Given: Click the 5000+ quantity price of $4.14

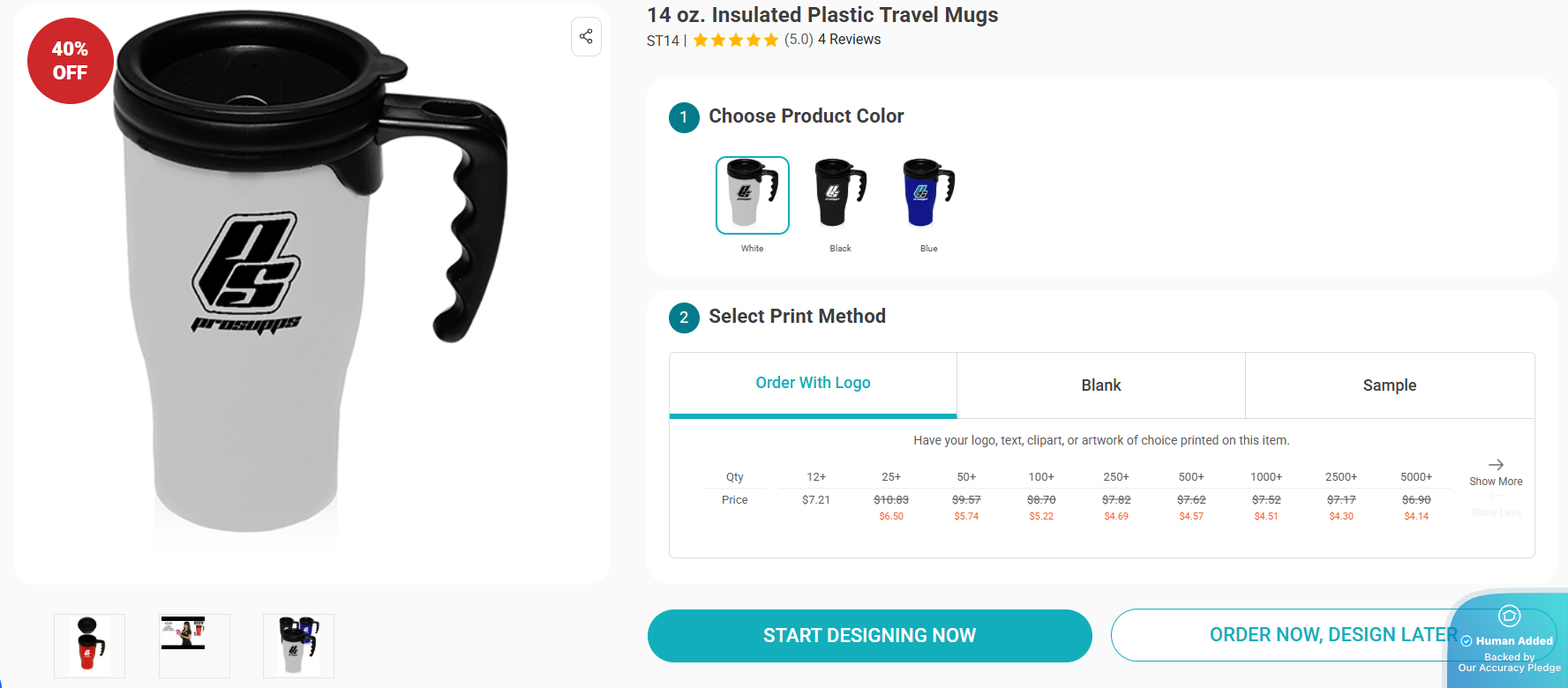Looking at the screenshot, I should click(x=1415, y=516).
